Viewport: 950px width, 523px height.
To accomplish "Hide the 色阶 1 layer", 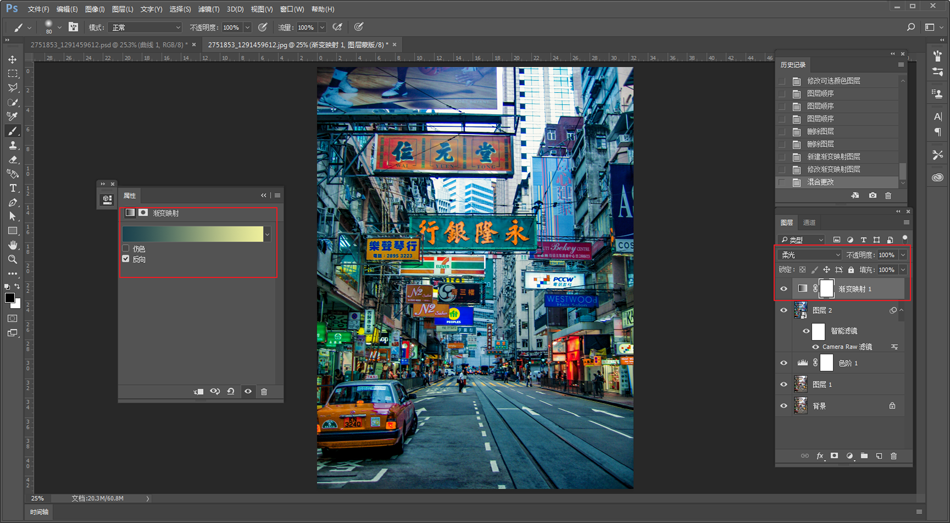I will click(x=783, y=363).
